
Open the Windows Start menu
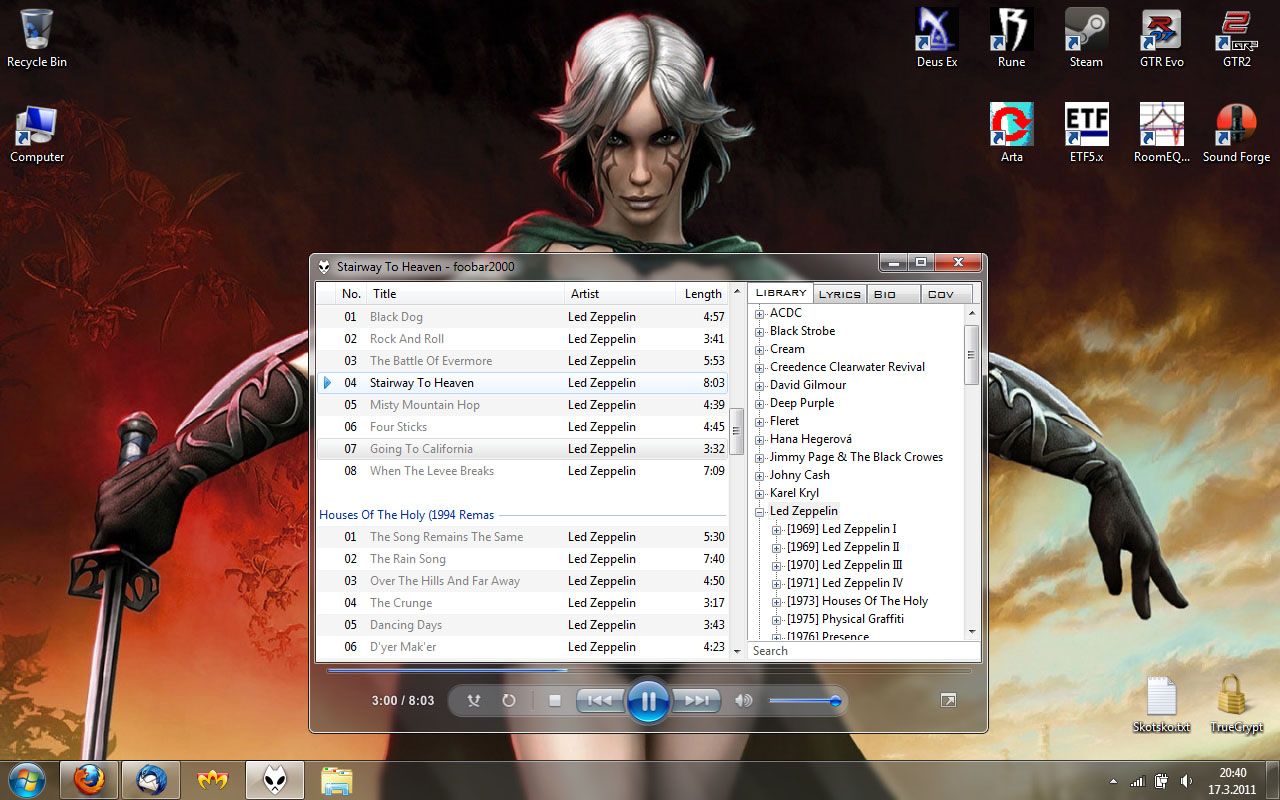pos(27,779)
